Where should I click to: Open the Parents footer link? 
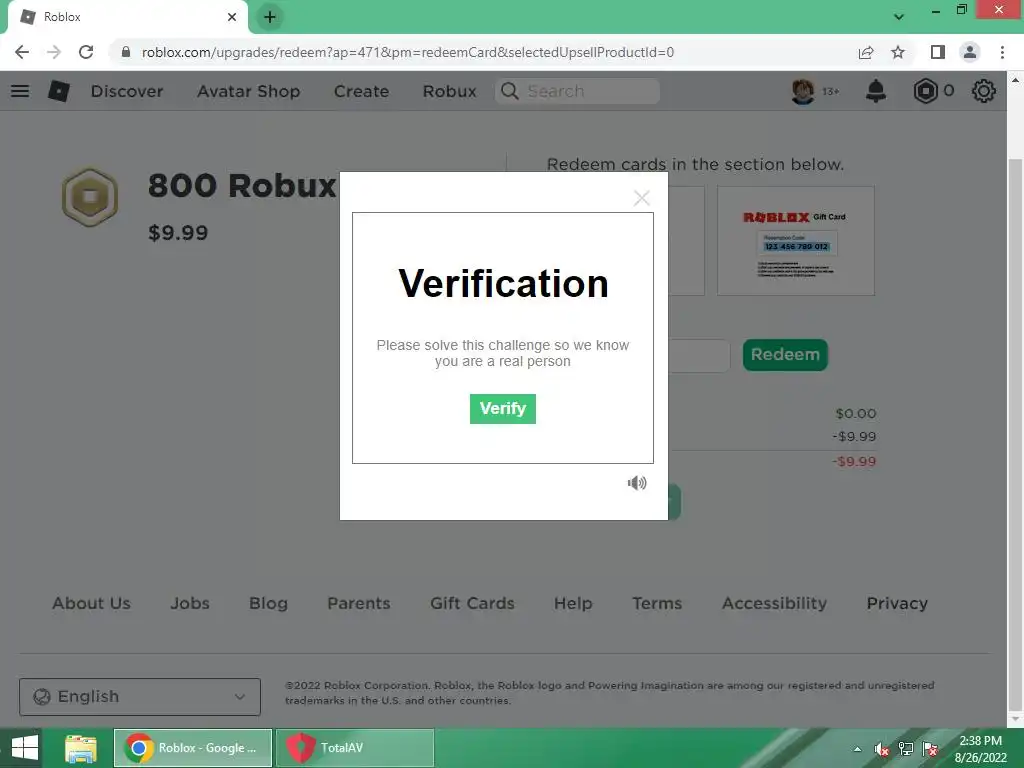(x=359, y=603)
